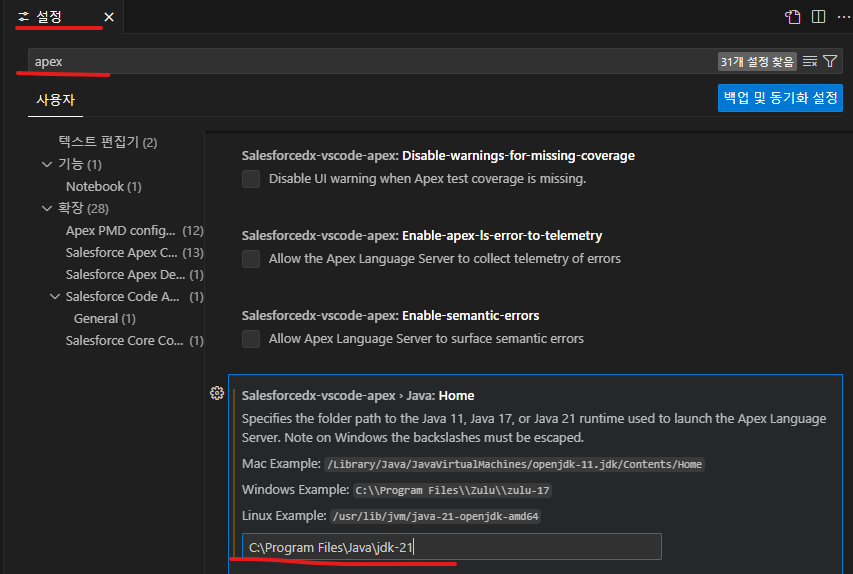Click the Mac example path code
Viewport: 853px width, 574px height.
pos(514,465)
